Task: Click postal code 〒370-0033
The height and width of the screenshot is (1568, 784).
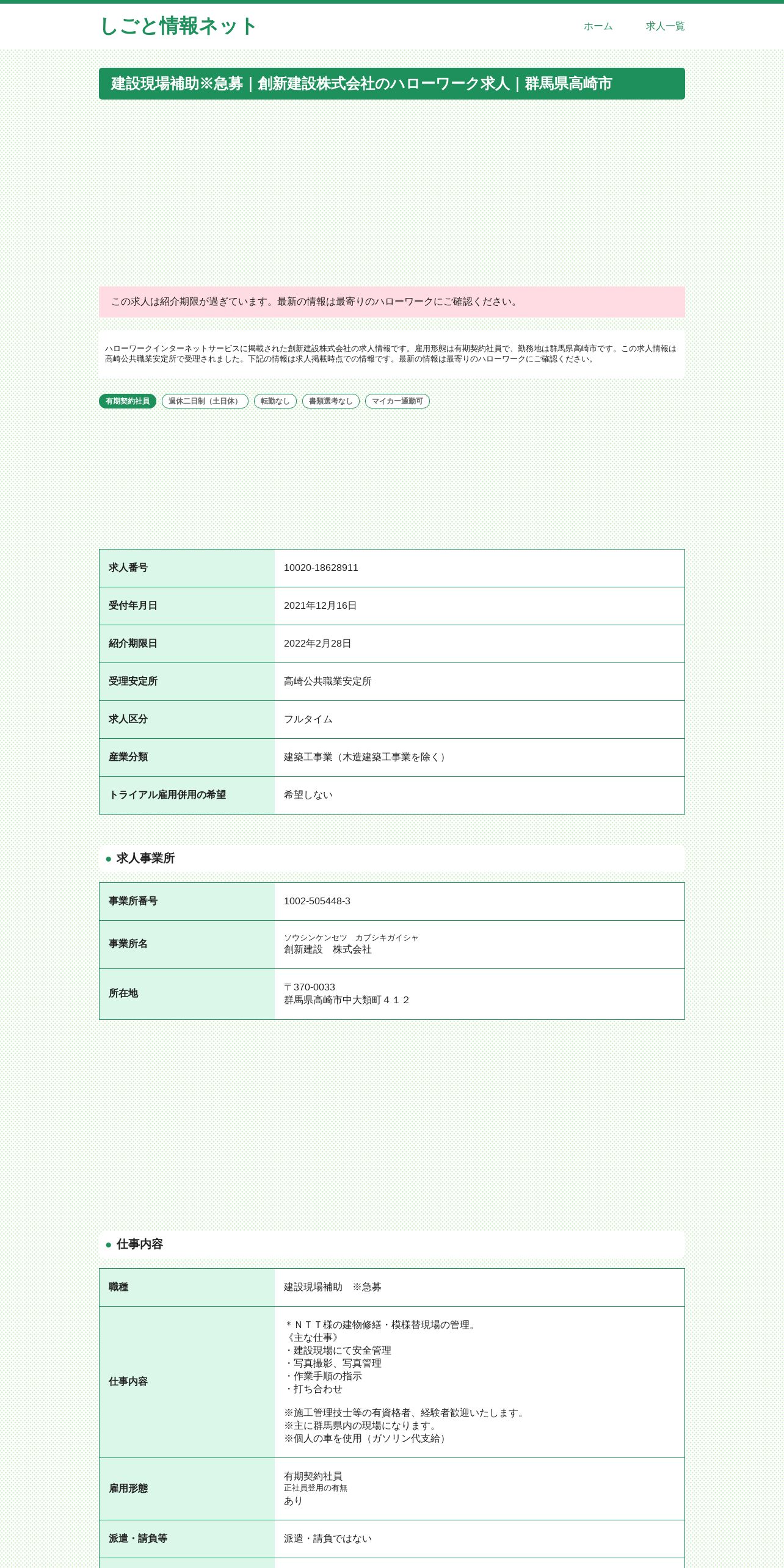Action: tap(310, 987)
